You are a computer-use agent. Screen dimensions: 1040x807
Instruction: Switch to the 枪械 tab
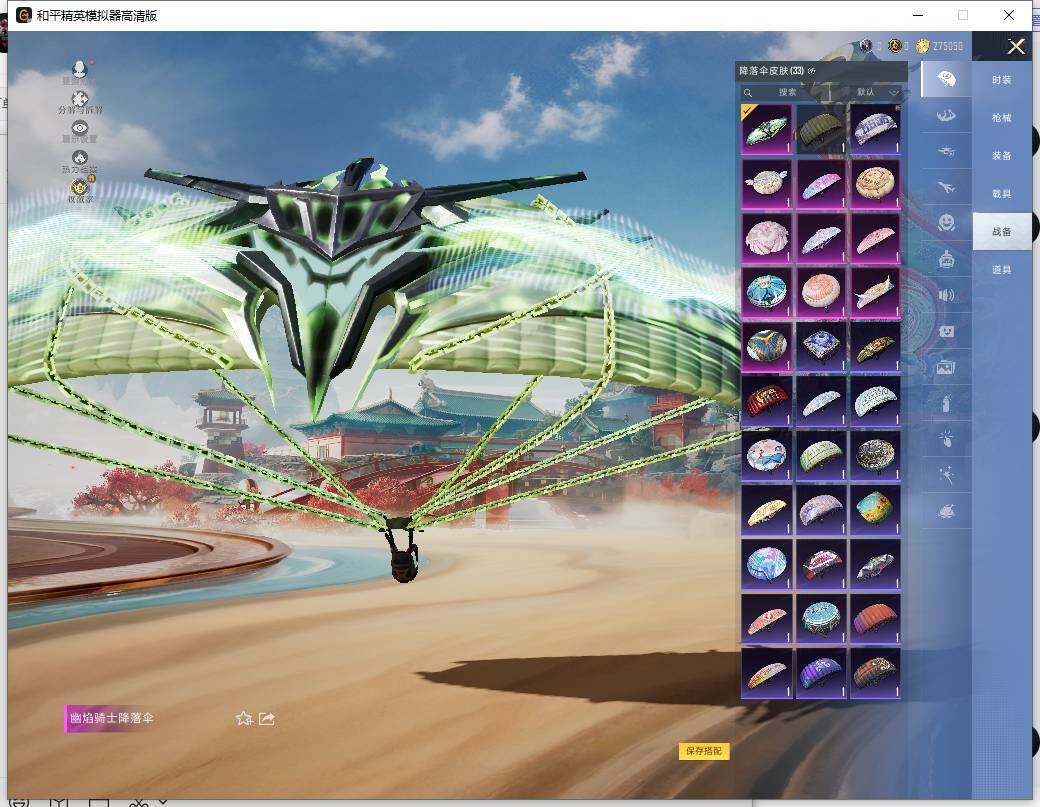click(x=1002, y=118)
